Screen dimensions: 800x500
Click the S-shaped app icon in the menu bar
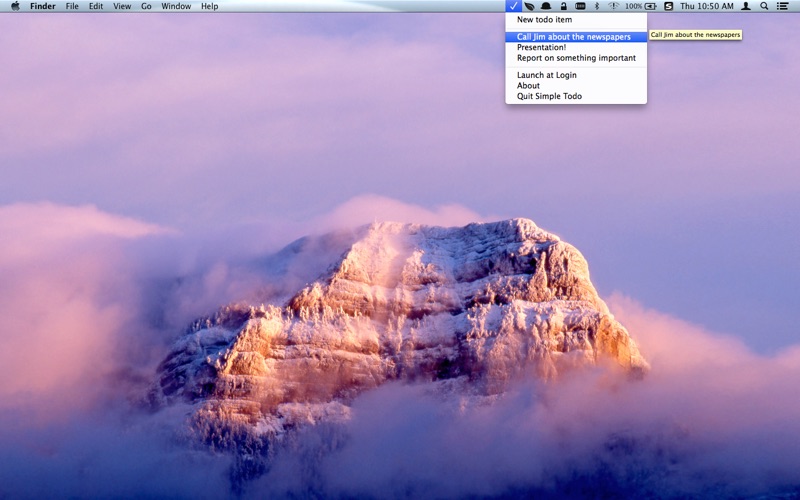click(668, 6)
